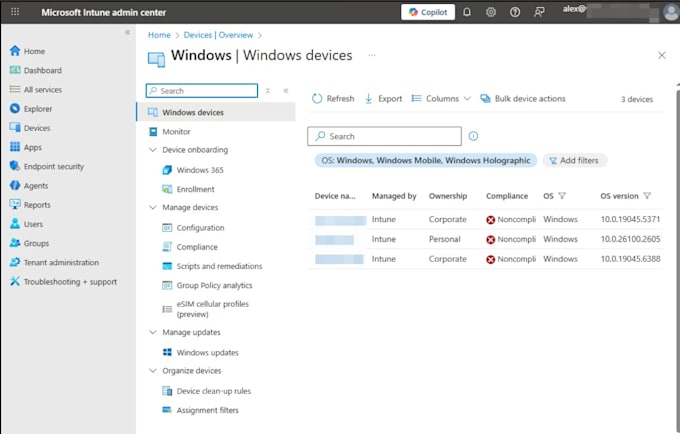Focus the resource menu Search field

pos(202,91)
